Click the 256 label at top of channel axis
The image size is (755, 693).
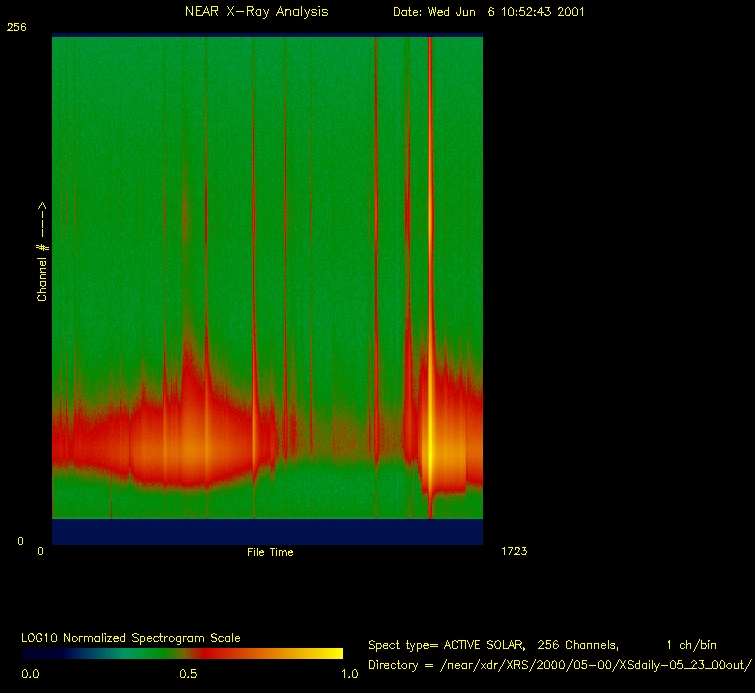pos(16,28)
